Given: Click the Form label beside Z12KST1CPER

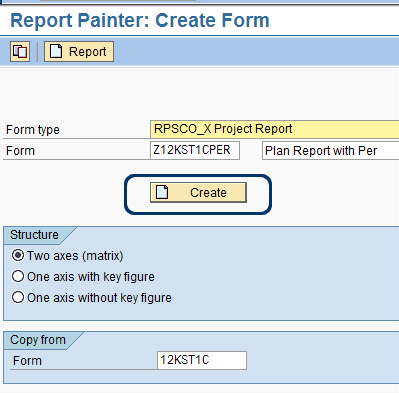Looking at the screenshot, I should coord(20,151).
